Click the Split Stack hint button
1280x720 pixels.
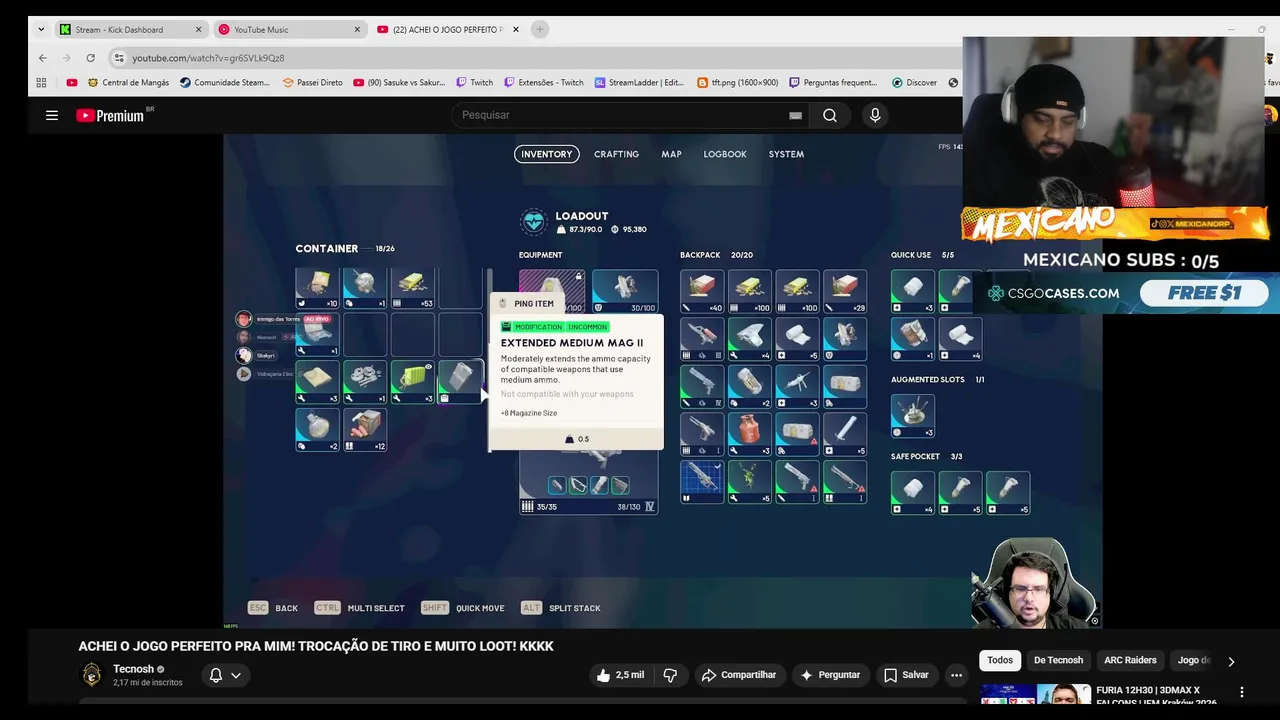[x=560, y=608]
